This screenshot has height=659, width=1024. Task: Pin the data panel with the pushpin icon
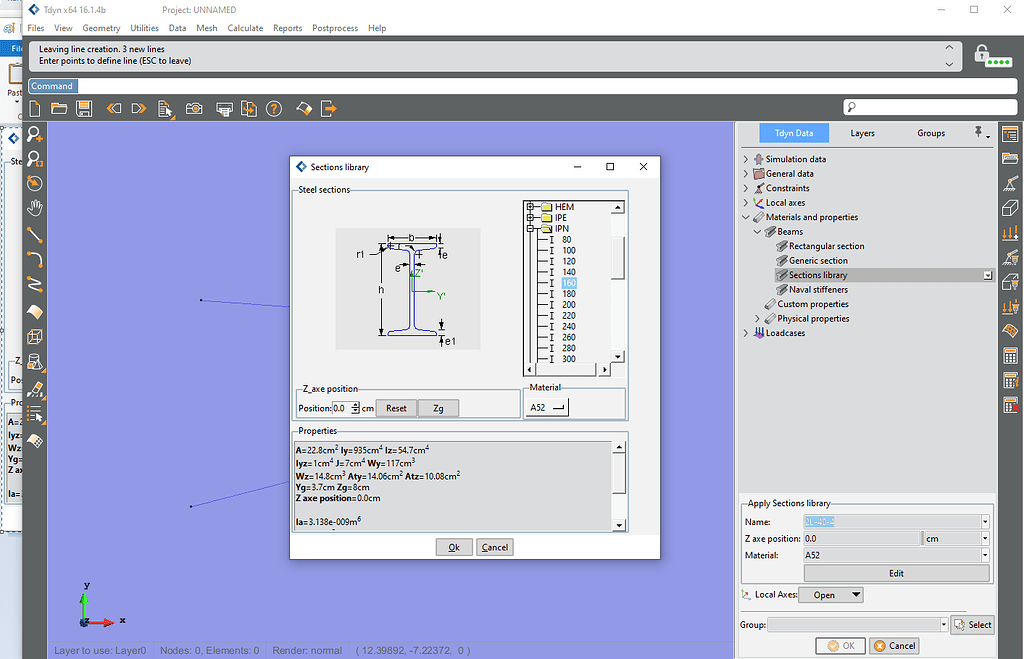coord(979,133)
